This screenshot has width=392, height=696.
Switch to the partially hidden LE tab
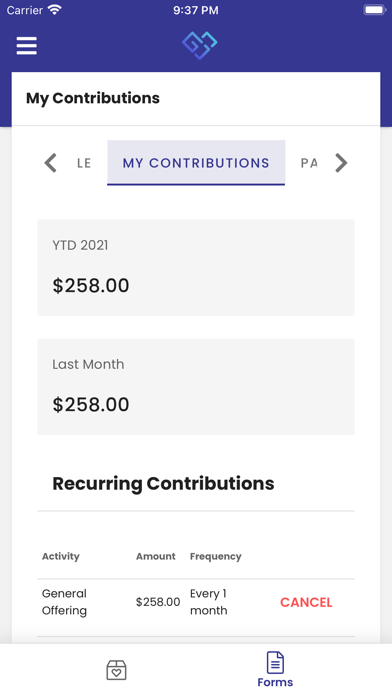point(84,163)
